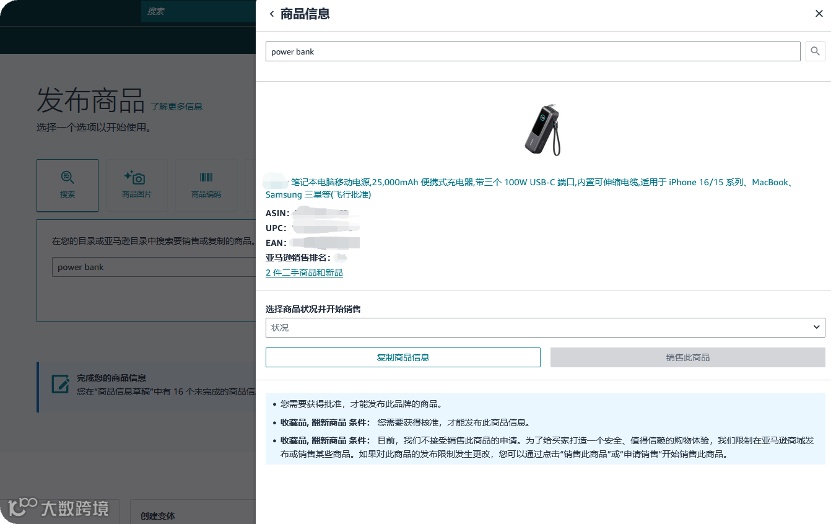Viewport: 832px width, 524px height.
Task: Click the ASIN: label
Action: 277,213
